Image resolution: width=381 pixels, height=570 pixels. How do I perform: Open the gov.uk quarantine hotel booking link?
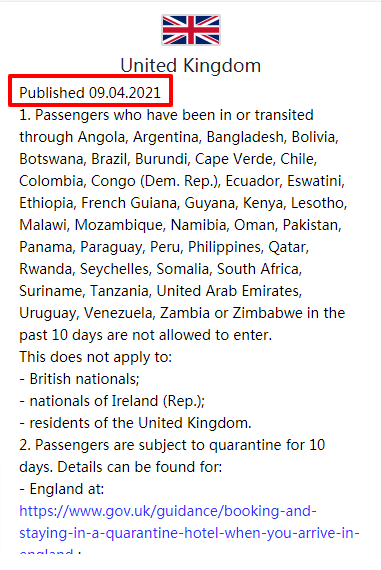point(168,511)
